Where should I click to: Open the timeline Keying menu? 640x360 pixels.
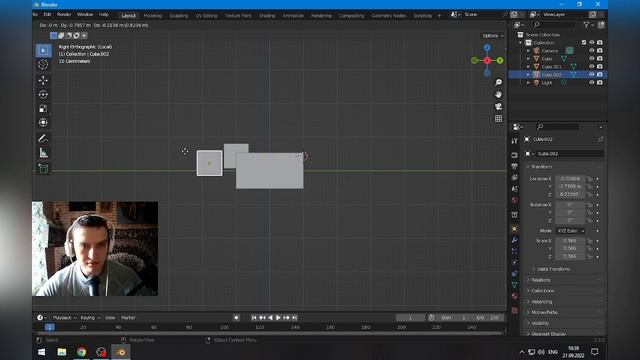[x=90, y=318]
